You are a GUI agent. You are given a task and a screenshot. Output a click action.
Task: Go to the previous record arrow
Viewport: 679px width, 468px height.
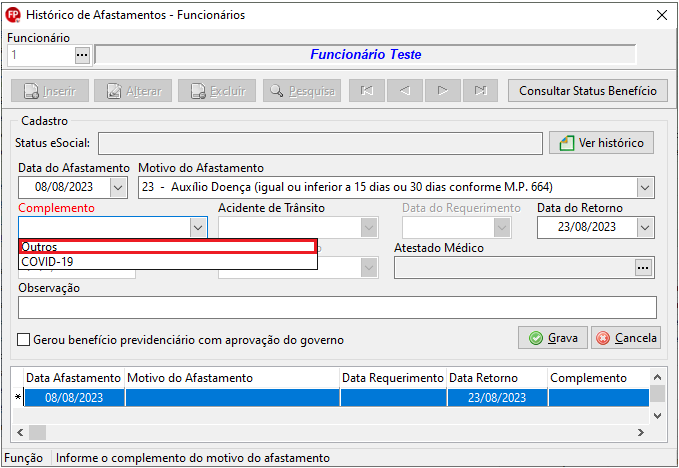404,90
